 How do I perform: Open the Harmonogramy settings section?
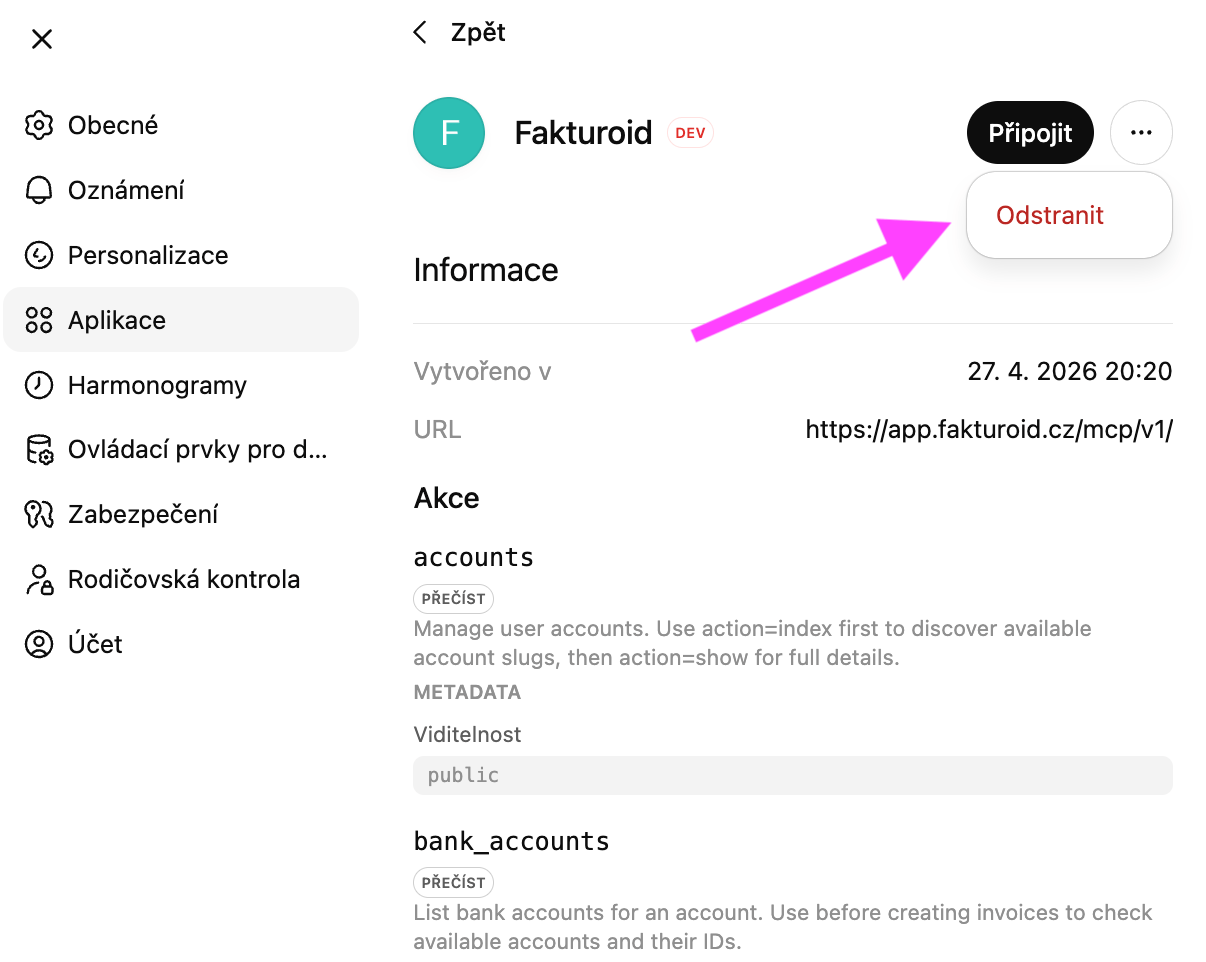coord(157,386)
